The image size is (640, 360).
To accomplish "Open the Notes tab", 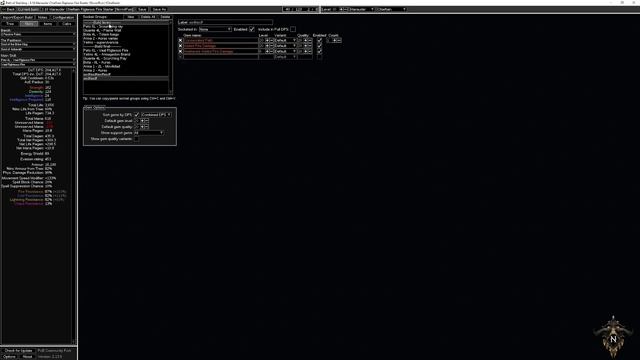I will coord(42,18).
